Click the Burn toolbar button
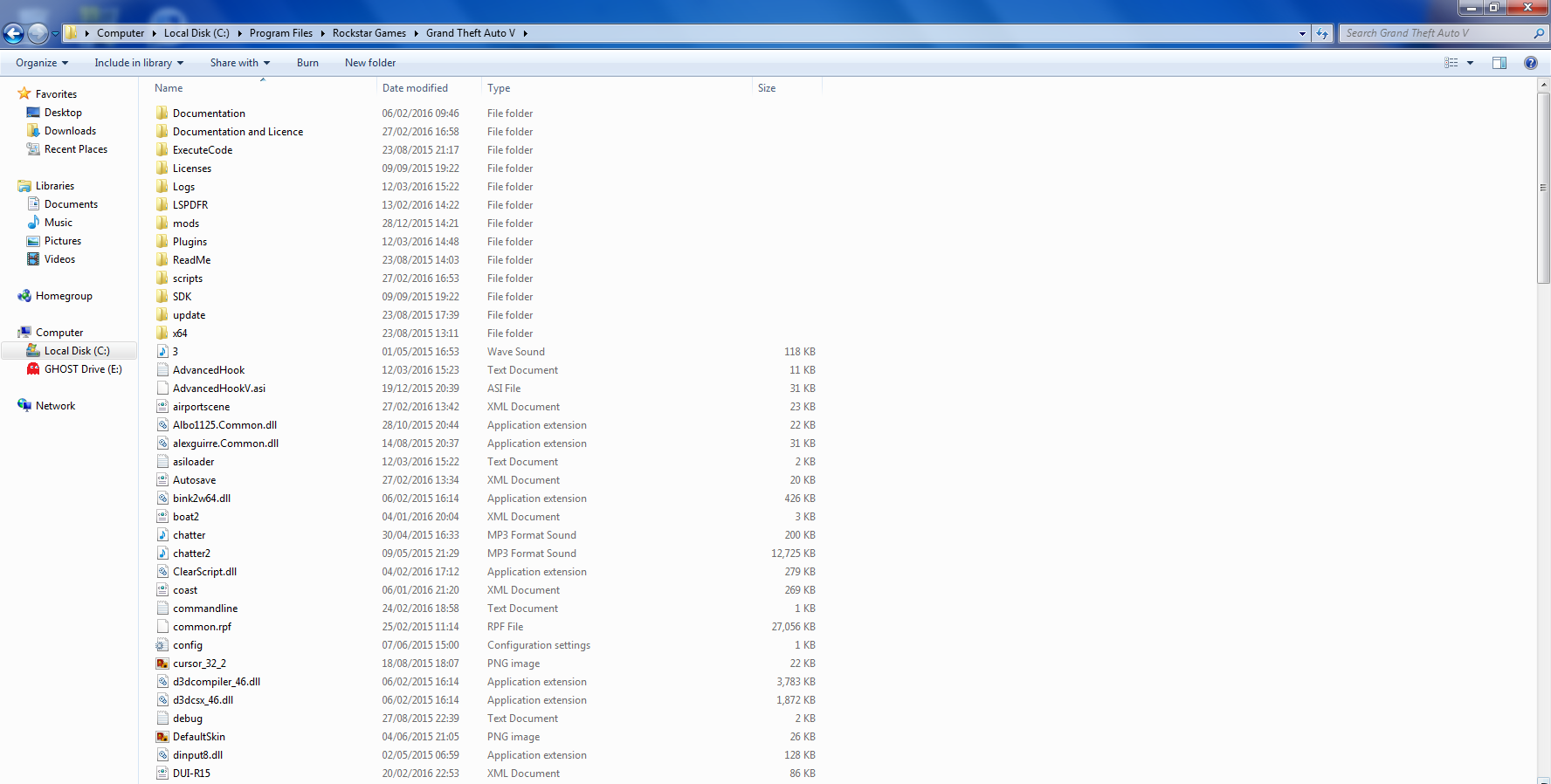 tap(307, 63)
